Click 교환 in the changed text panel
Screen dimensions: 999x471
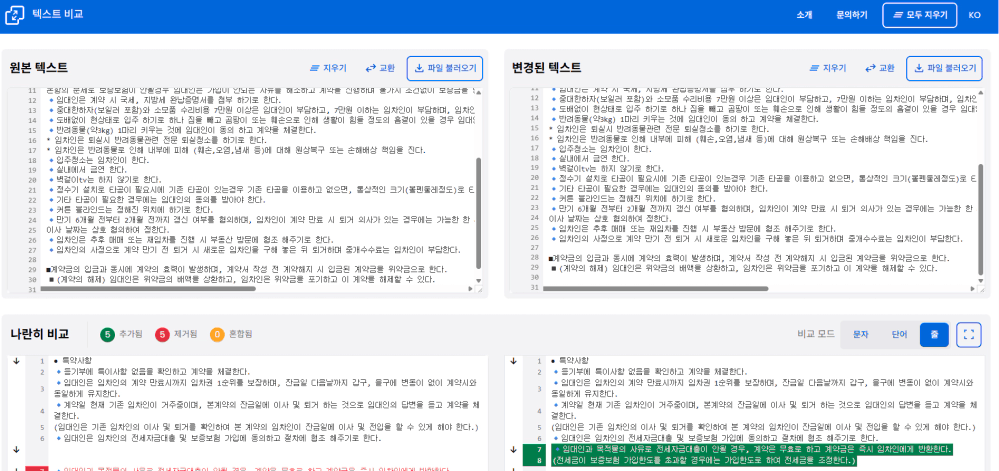coord(879,68)
